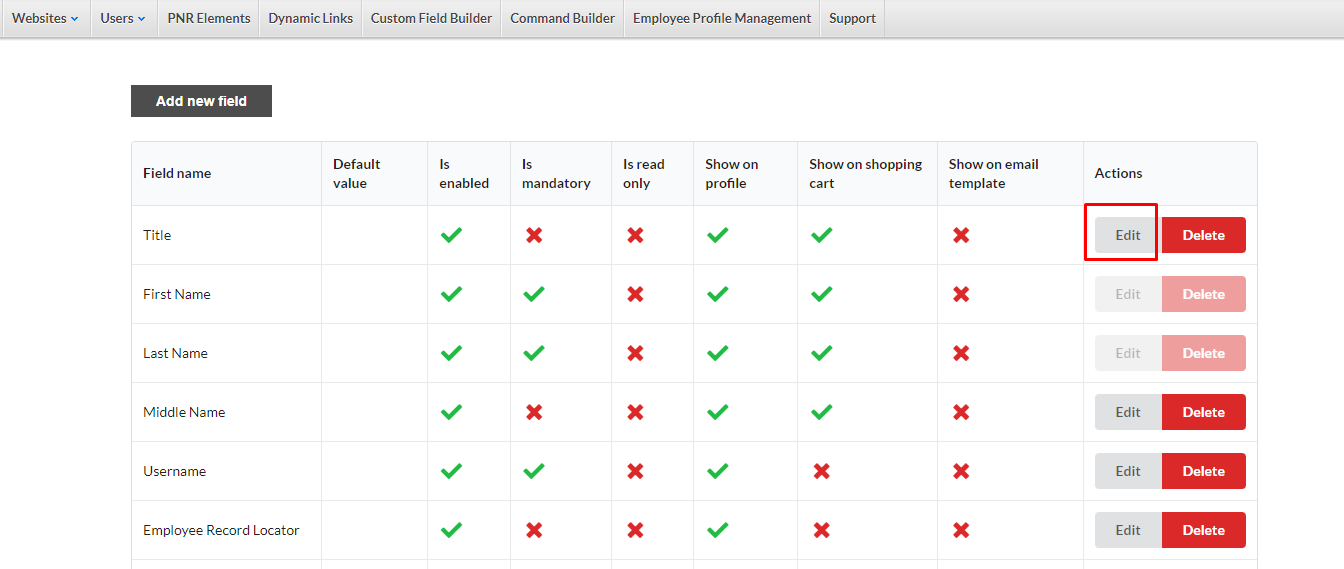
Task: Click Title row Is enabled checkmark
Action: (452, 235)
